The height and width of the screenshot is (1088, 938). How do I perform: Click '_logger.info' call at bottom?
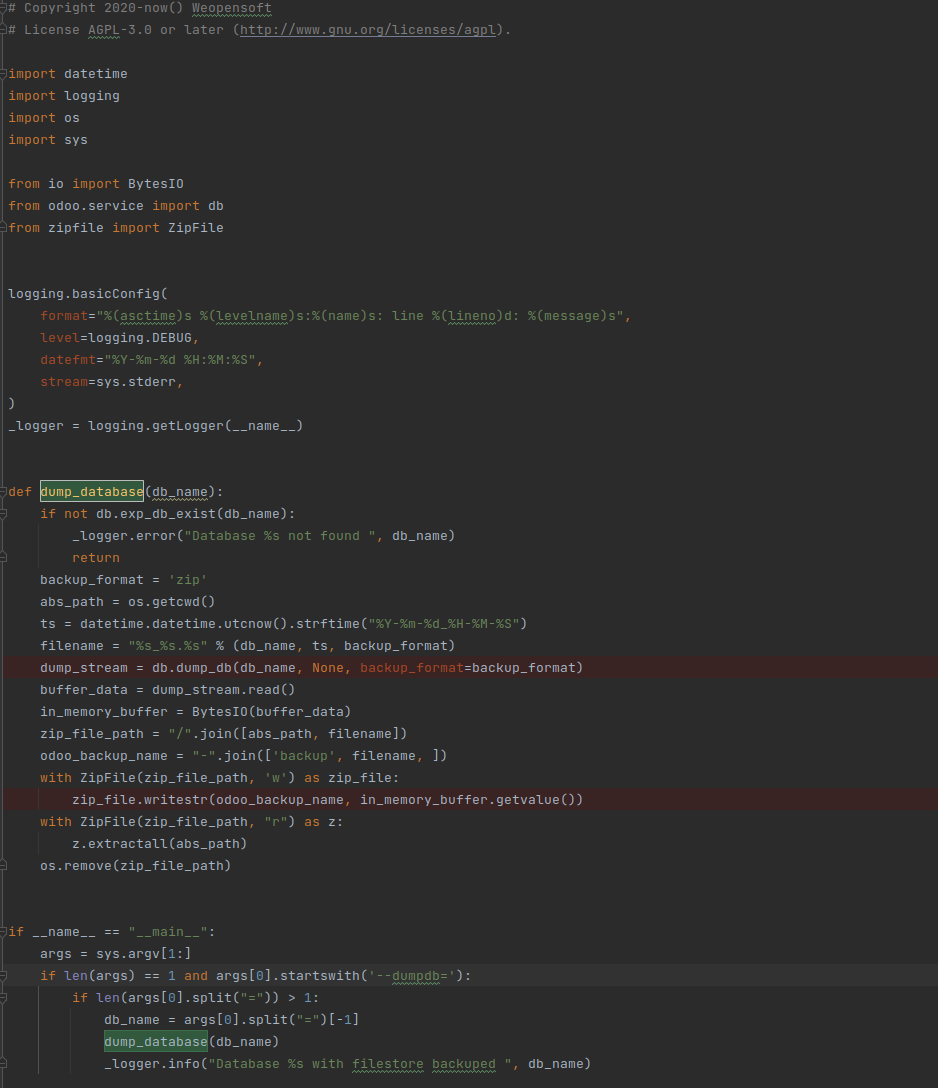coord(152,1064)
